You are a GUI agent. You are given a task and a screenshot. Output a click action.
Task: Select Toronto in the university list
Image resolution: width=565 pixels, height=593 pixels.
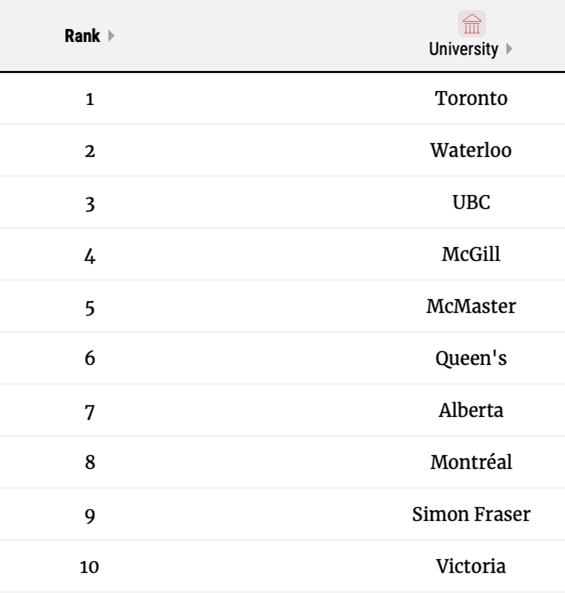471,98
